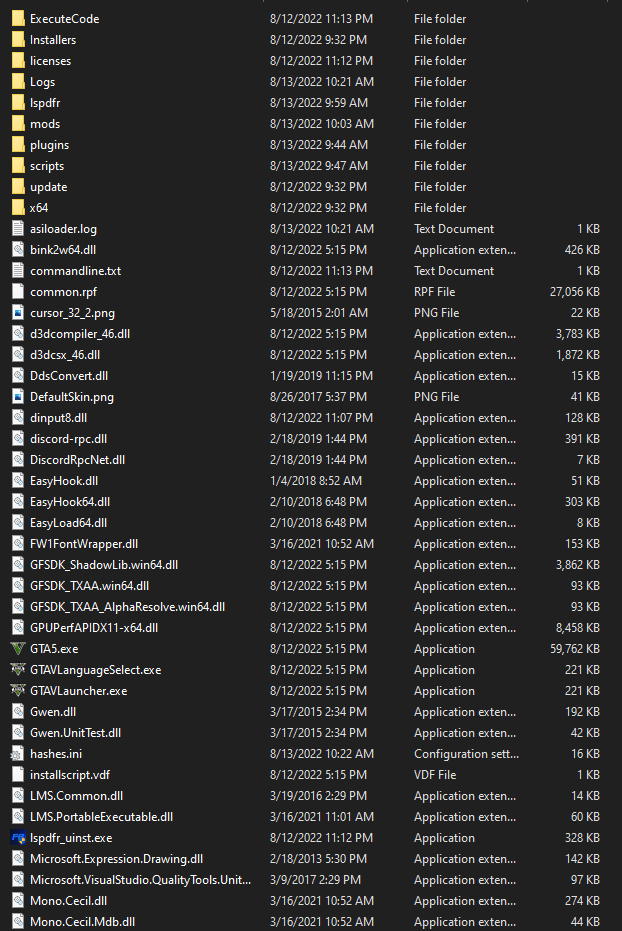Select the LMS.PortableExecutable.dll file name
Image resolution: width=622 pixels, height=931 pixels.
pyautogui.click(x=101, y=817)
